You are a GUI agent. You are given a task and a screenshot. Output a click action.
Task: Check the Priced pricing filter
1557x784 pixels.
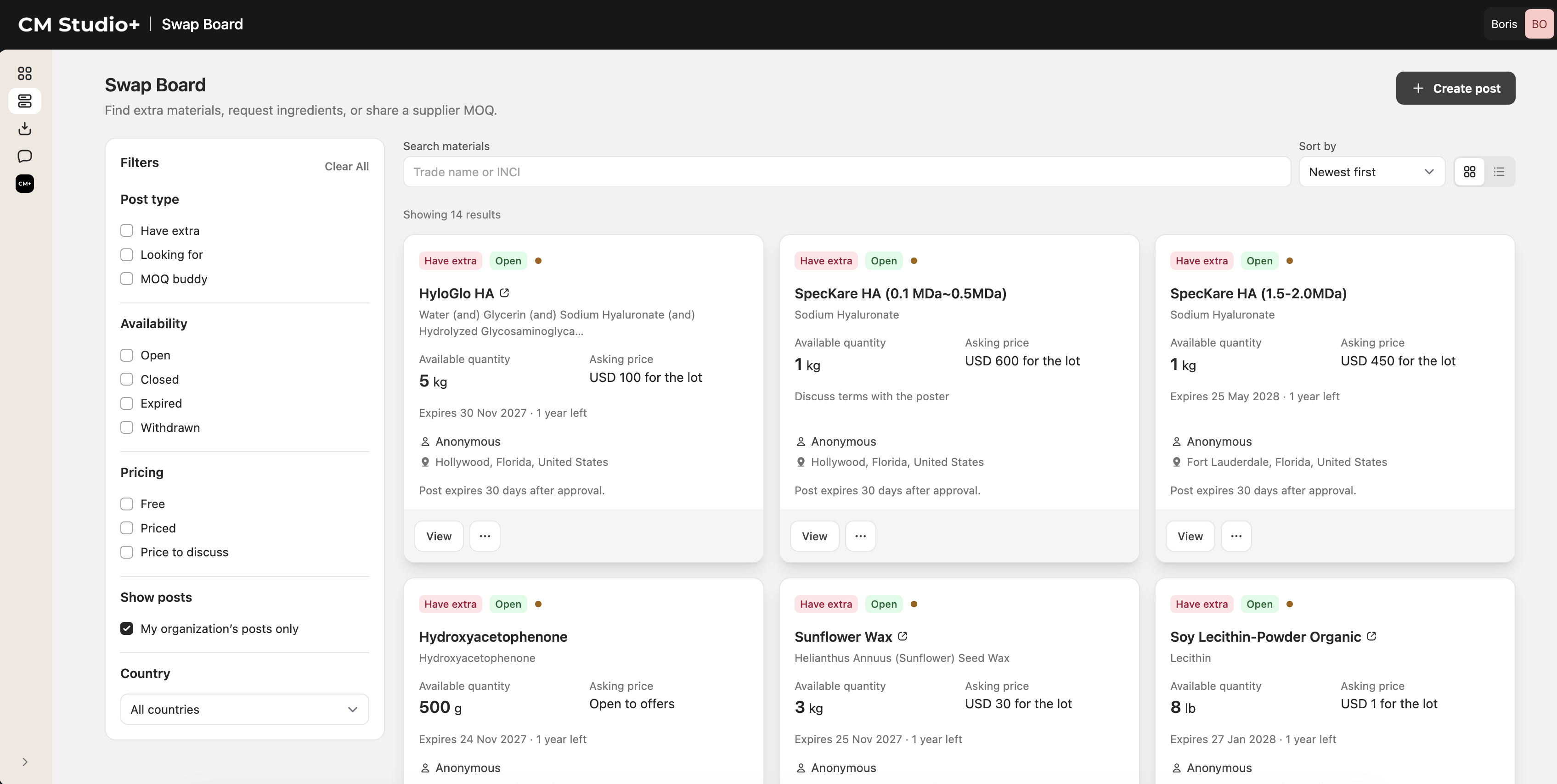(126, 528)
